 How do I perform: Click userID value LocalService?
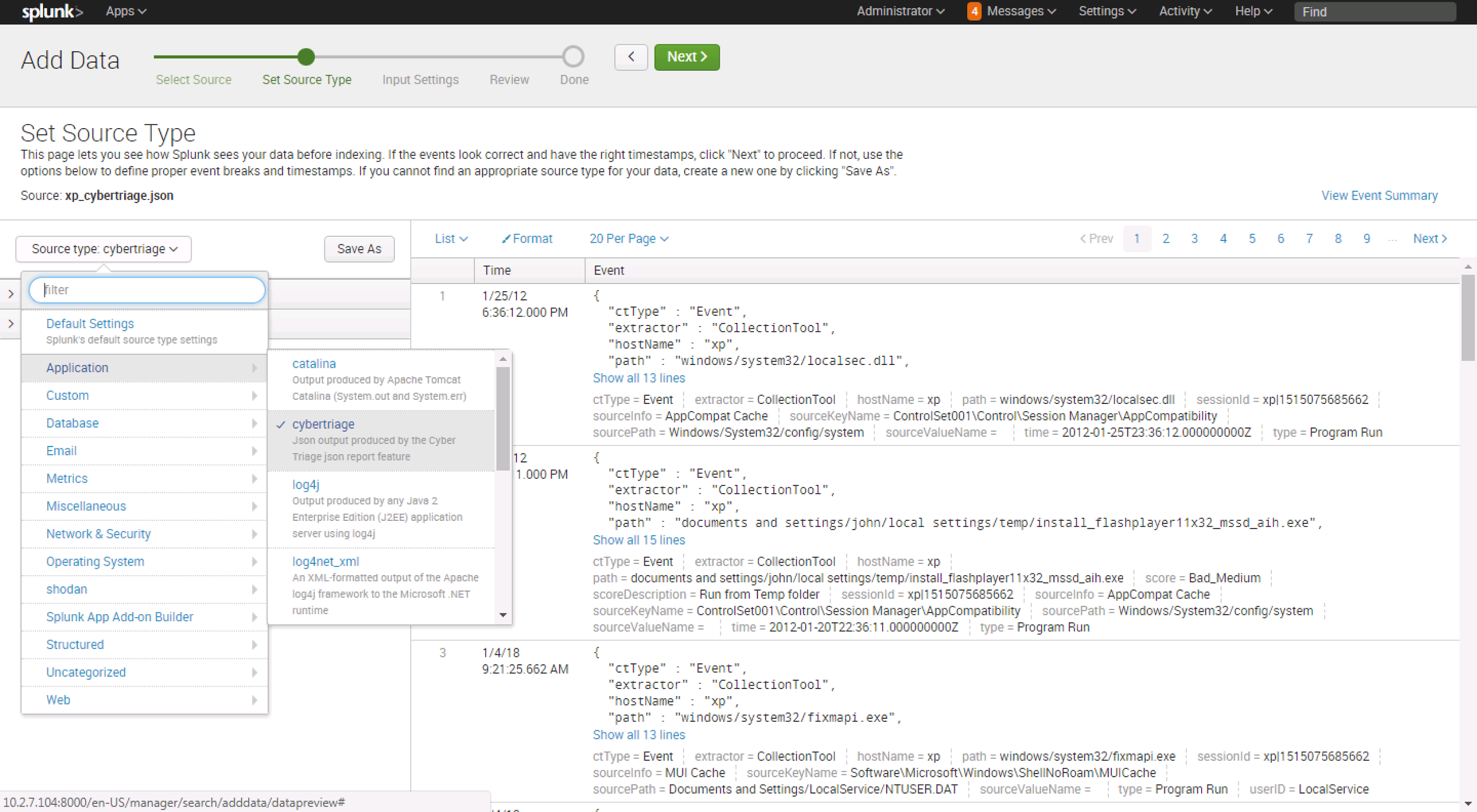(1333, 789)
